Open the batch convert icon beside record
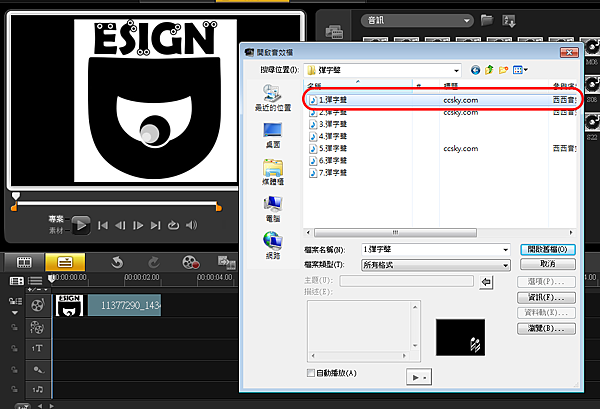This screenshot has width=600, height=409. [227, 262]
